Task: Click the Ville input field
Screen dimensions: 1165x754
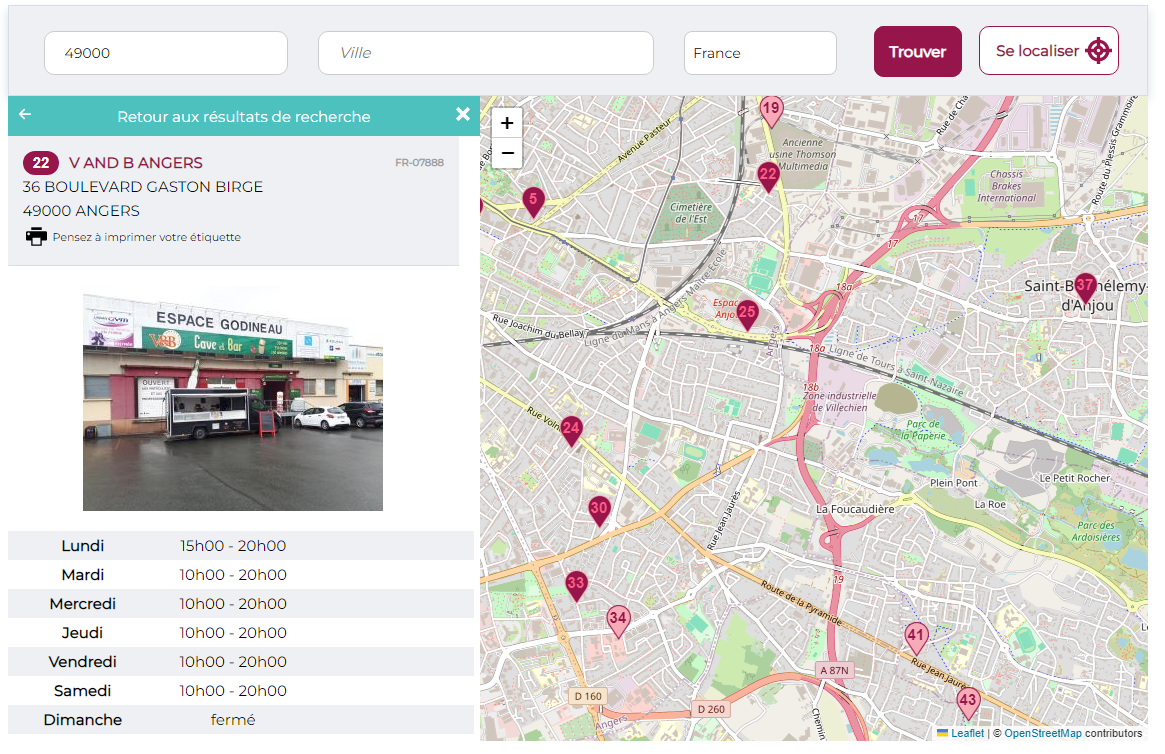Action: (486, 53)
